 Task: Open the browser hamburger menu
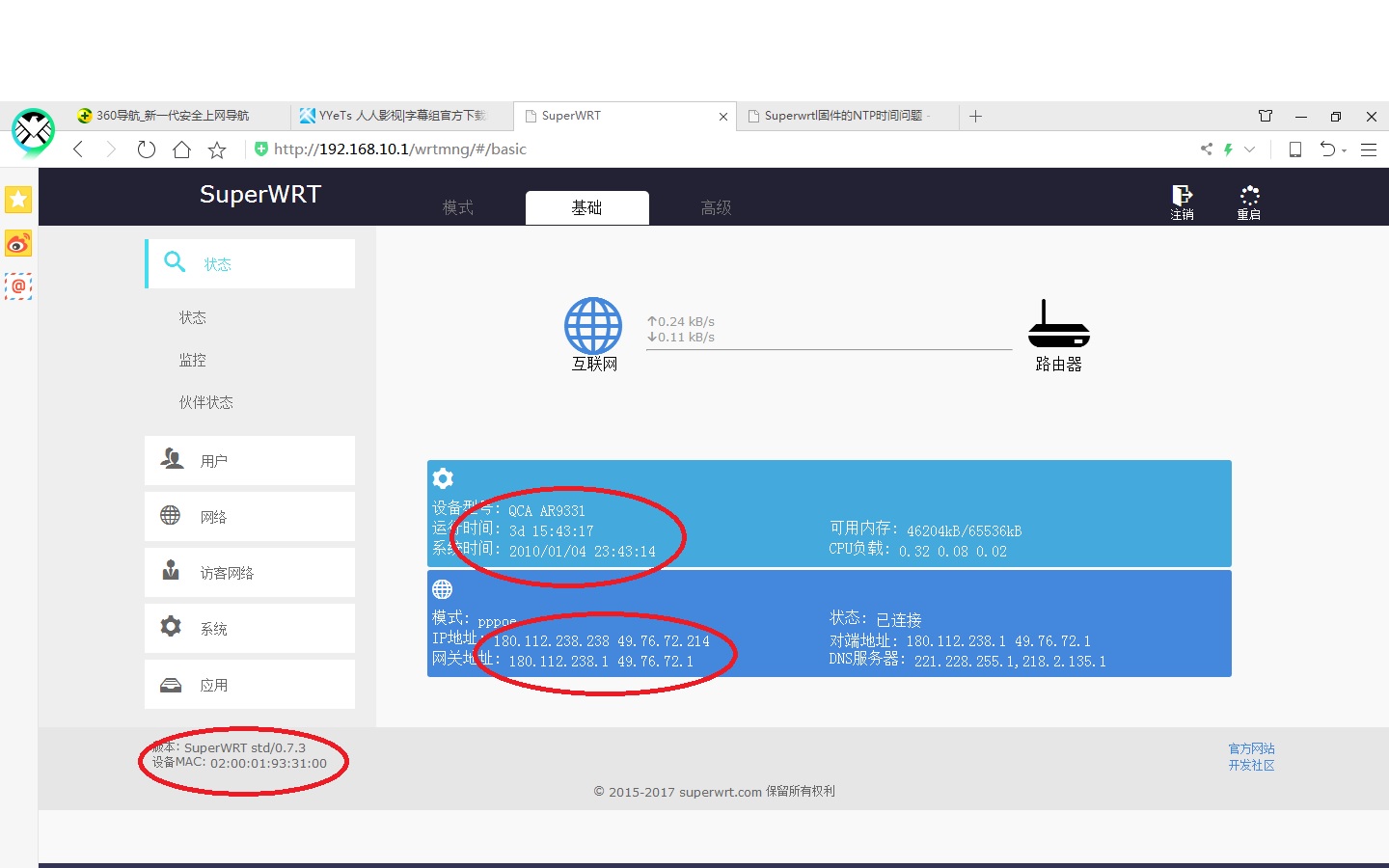tap(1369, 149)
